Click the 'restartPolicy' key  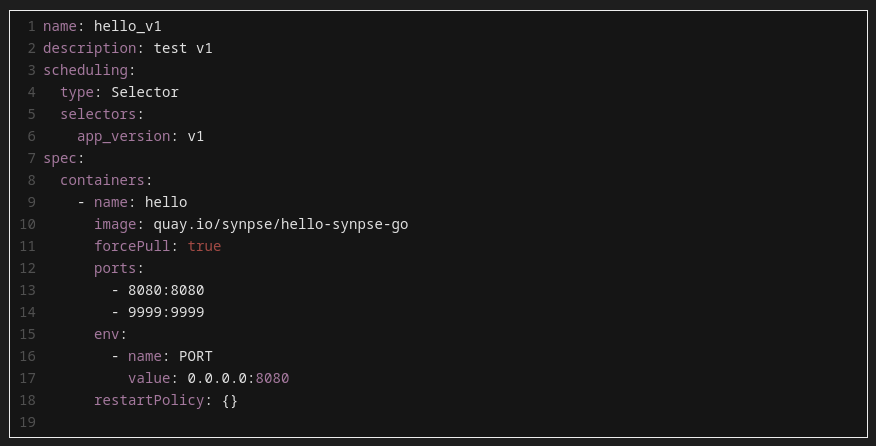click(x=149, y=400)
